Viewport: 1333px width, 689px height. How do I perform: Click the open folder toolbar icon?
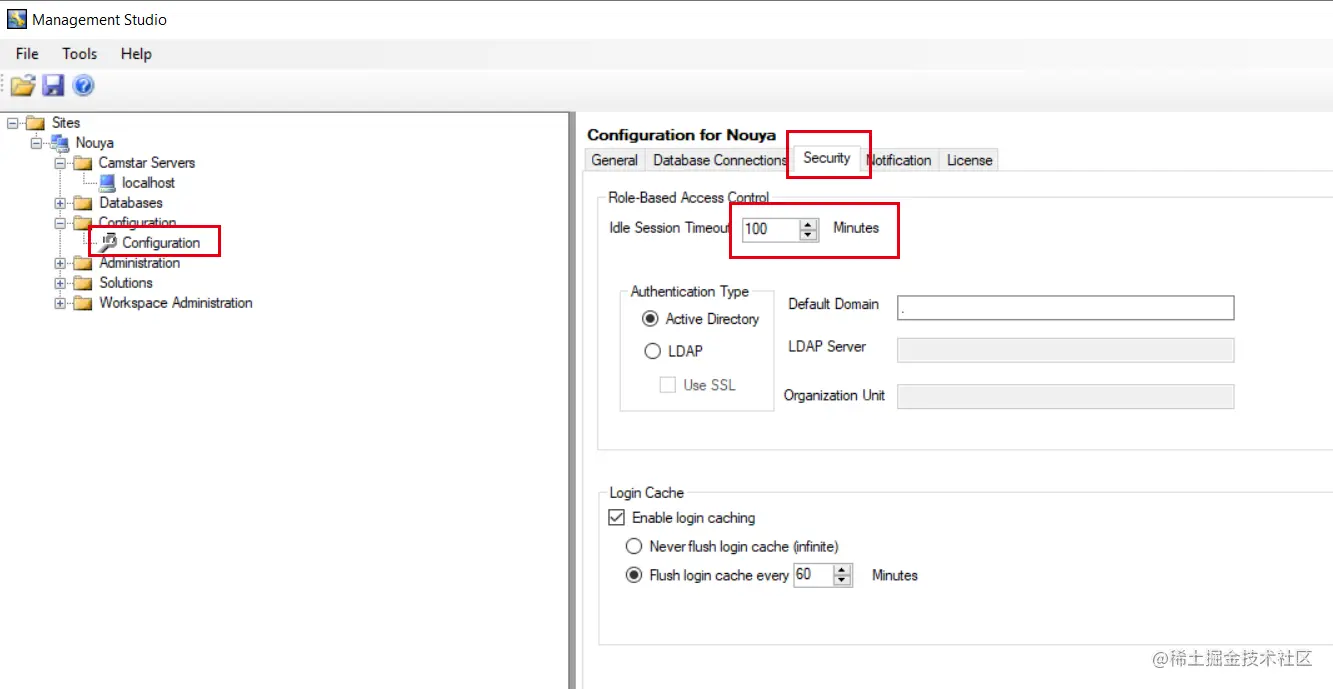click(x=23, y=86)
